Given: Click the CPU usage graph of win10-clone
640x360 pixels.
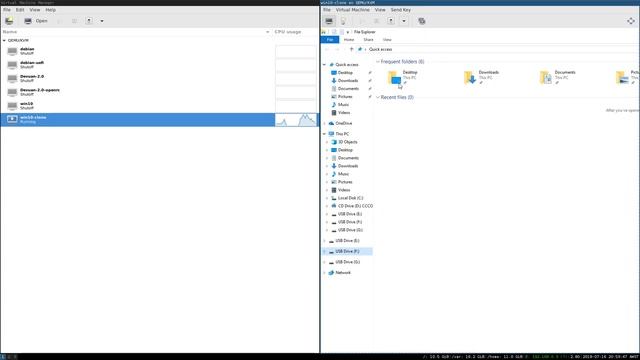Looking at the screenshot, I should [296, 120].
